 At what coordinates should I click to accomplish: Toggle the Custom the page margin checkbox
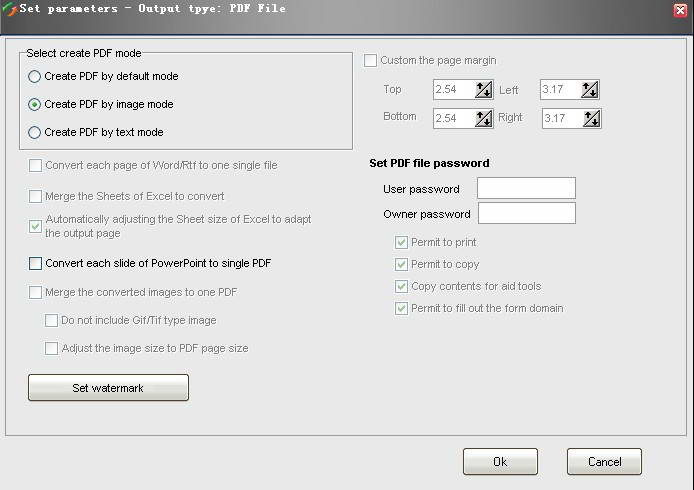(x=371, y=60)
